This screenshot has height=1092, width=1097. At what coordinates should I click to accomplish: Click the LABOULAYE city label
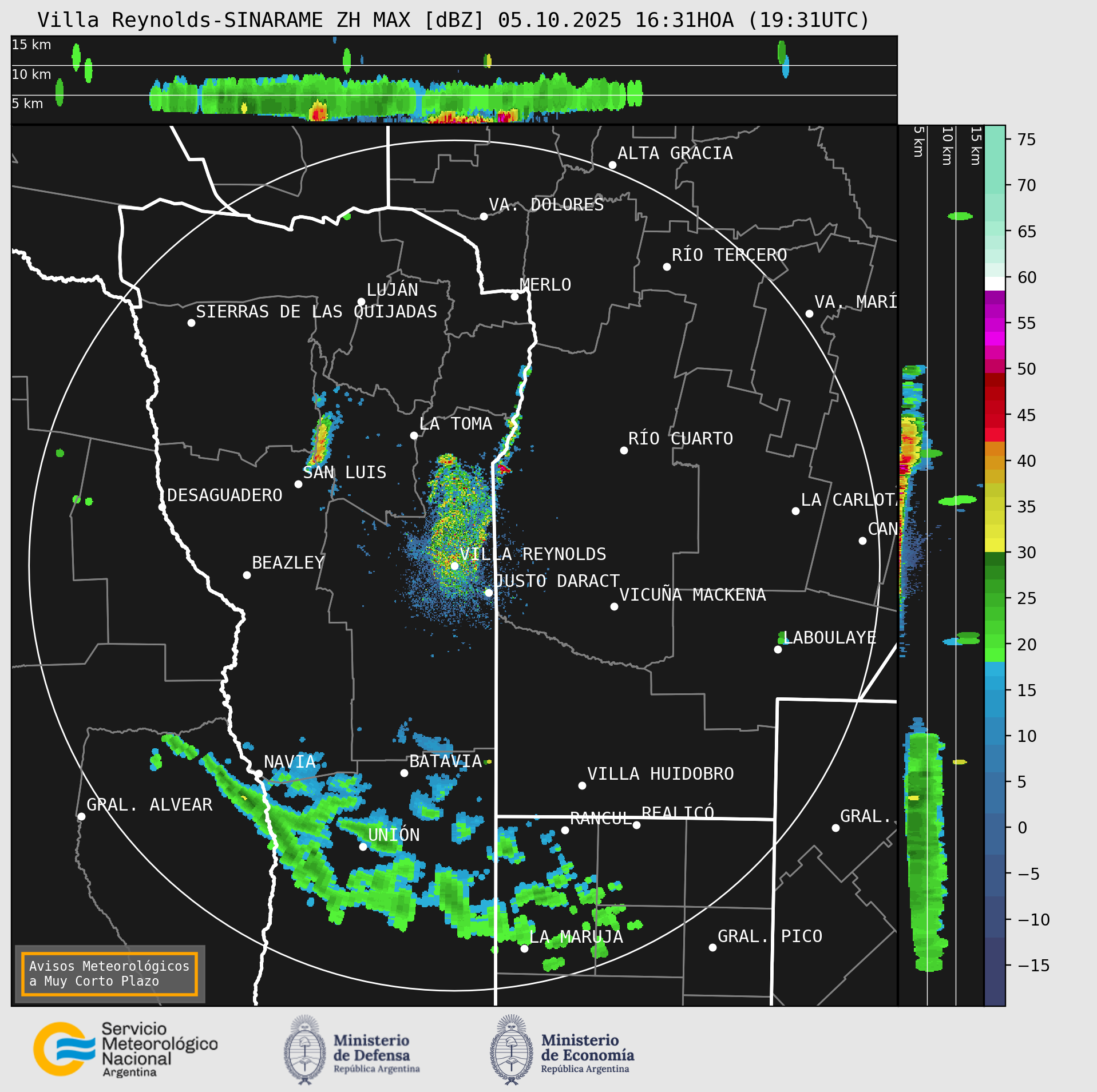tap(830, 638)
